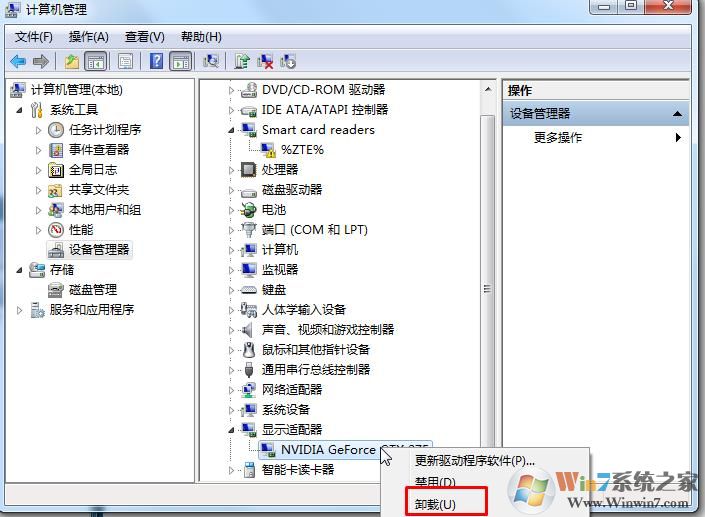The width and height of the screenshot is (705, 517).
Task: Collapse the 显示适配器 category
Action: [231, 430]
